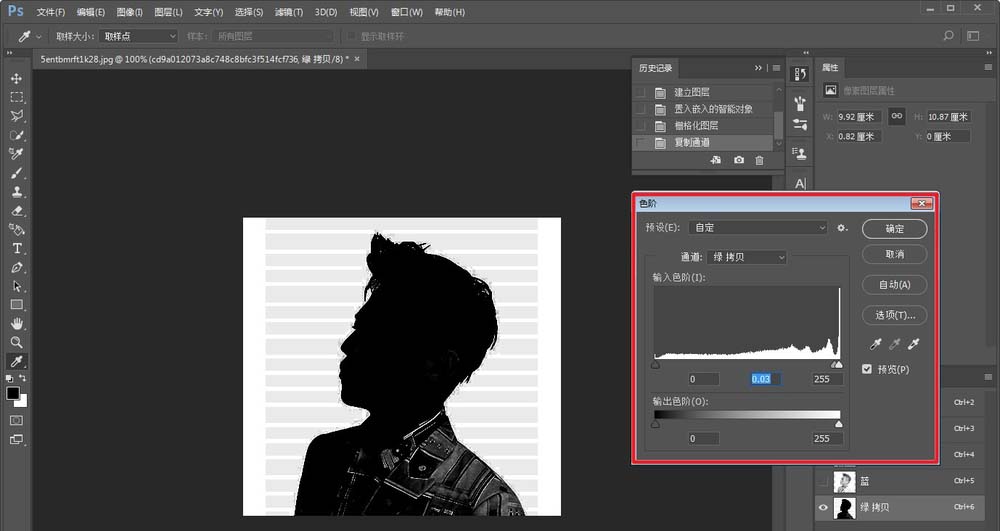
Task: Open the 取样大小 sample size dropdown
Action: click(138, 36)
